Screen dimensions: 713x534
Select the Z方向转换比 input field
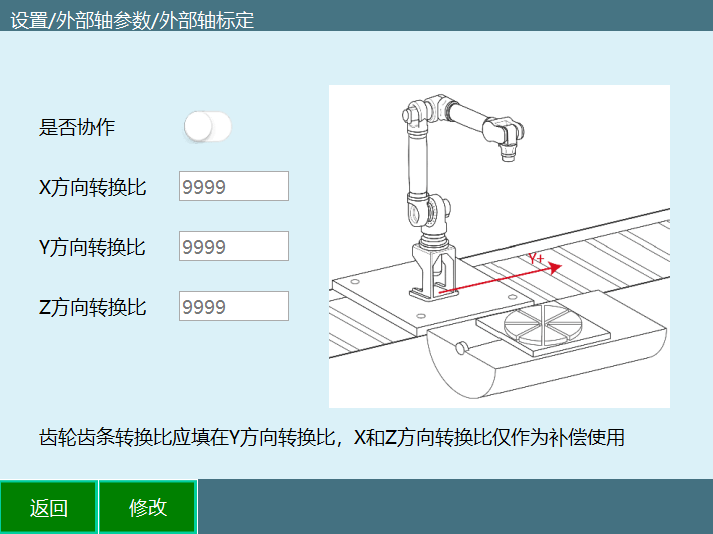(234, 306)
